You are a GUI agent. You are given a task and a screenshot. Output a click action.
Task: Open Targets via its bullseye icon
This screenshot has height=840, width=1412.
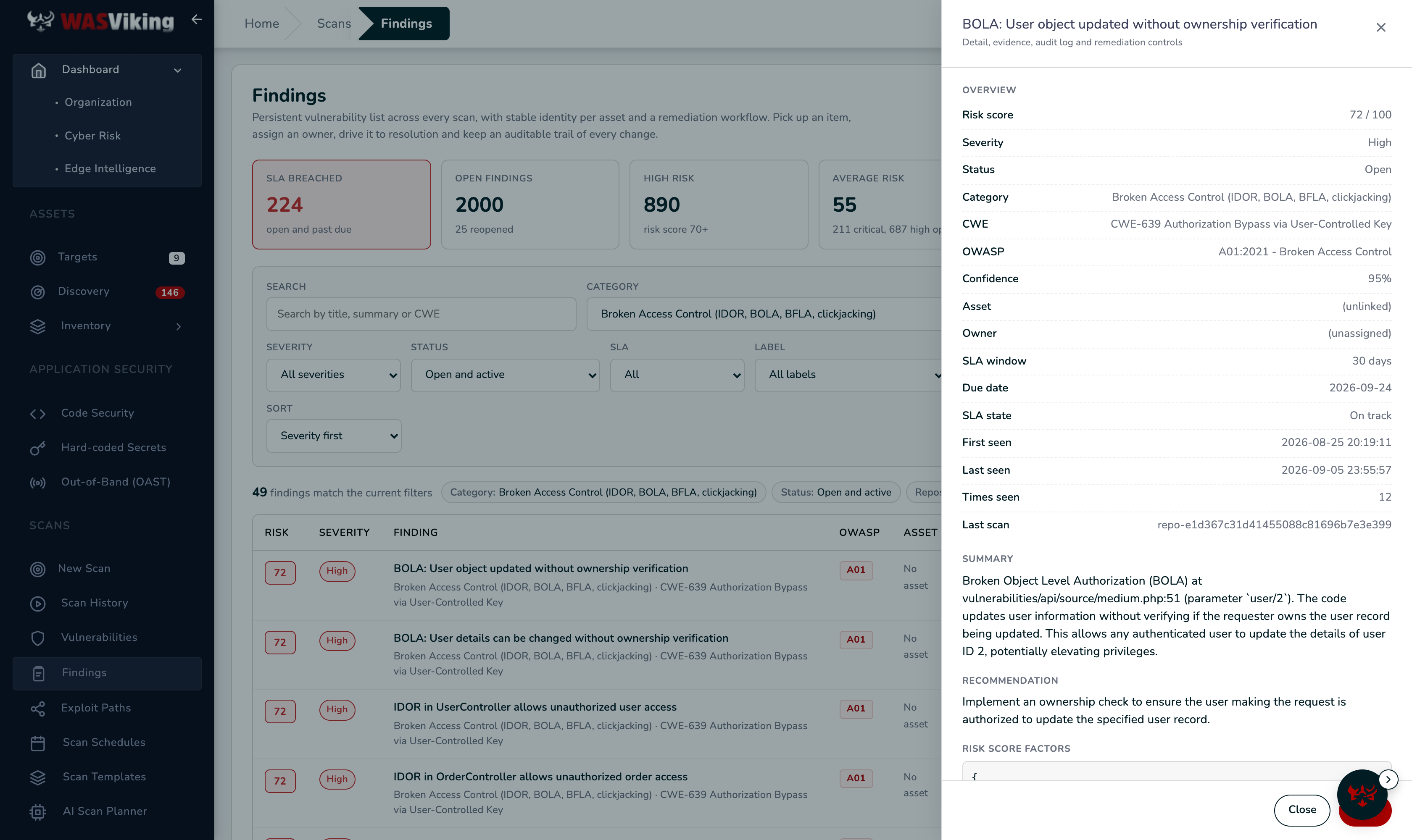pos(38,257)
